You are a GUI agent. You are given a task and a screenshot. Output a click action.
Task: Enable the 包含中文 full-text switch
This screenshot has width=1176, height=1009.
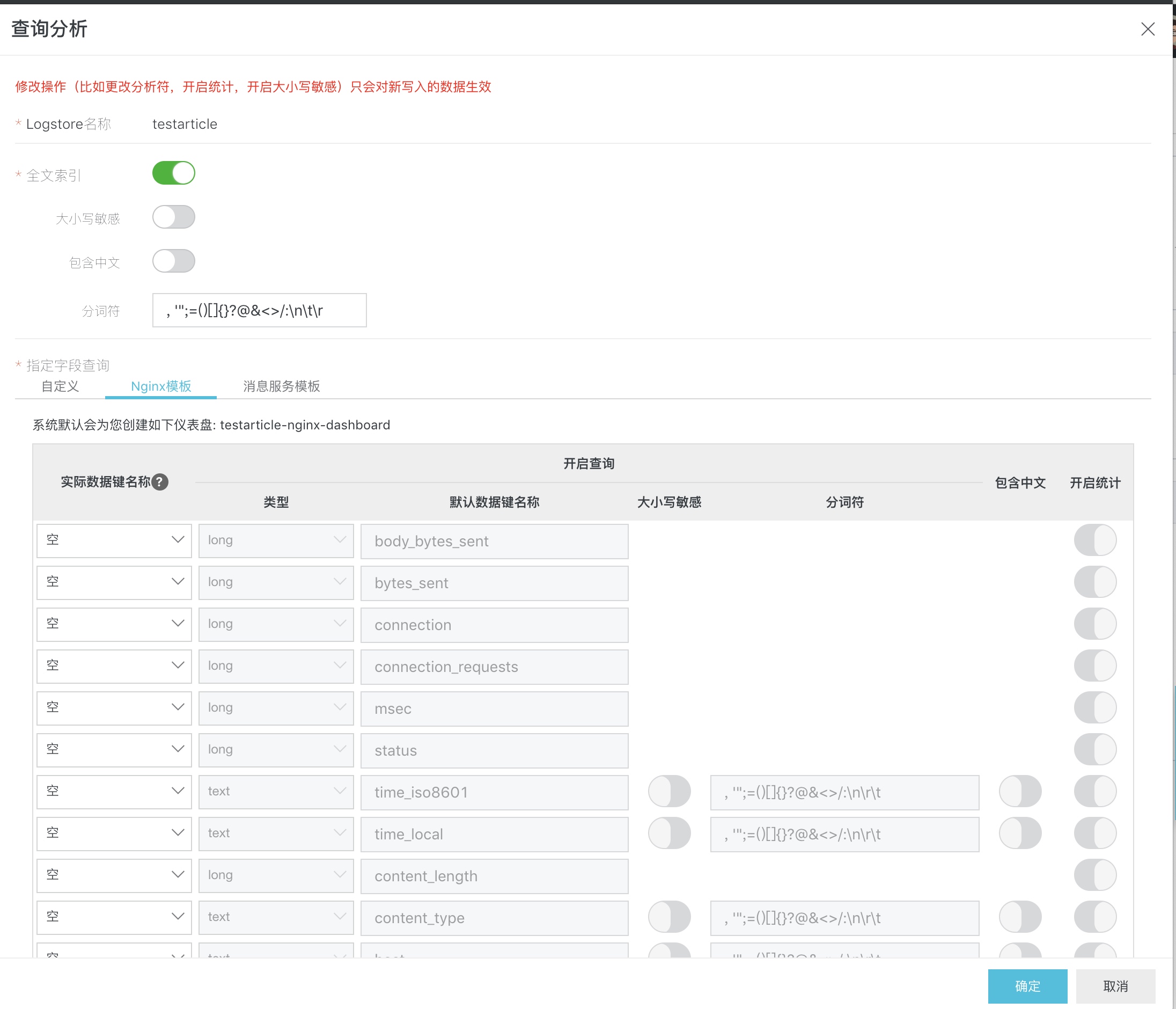[174, 261]
